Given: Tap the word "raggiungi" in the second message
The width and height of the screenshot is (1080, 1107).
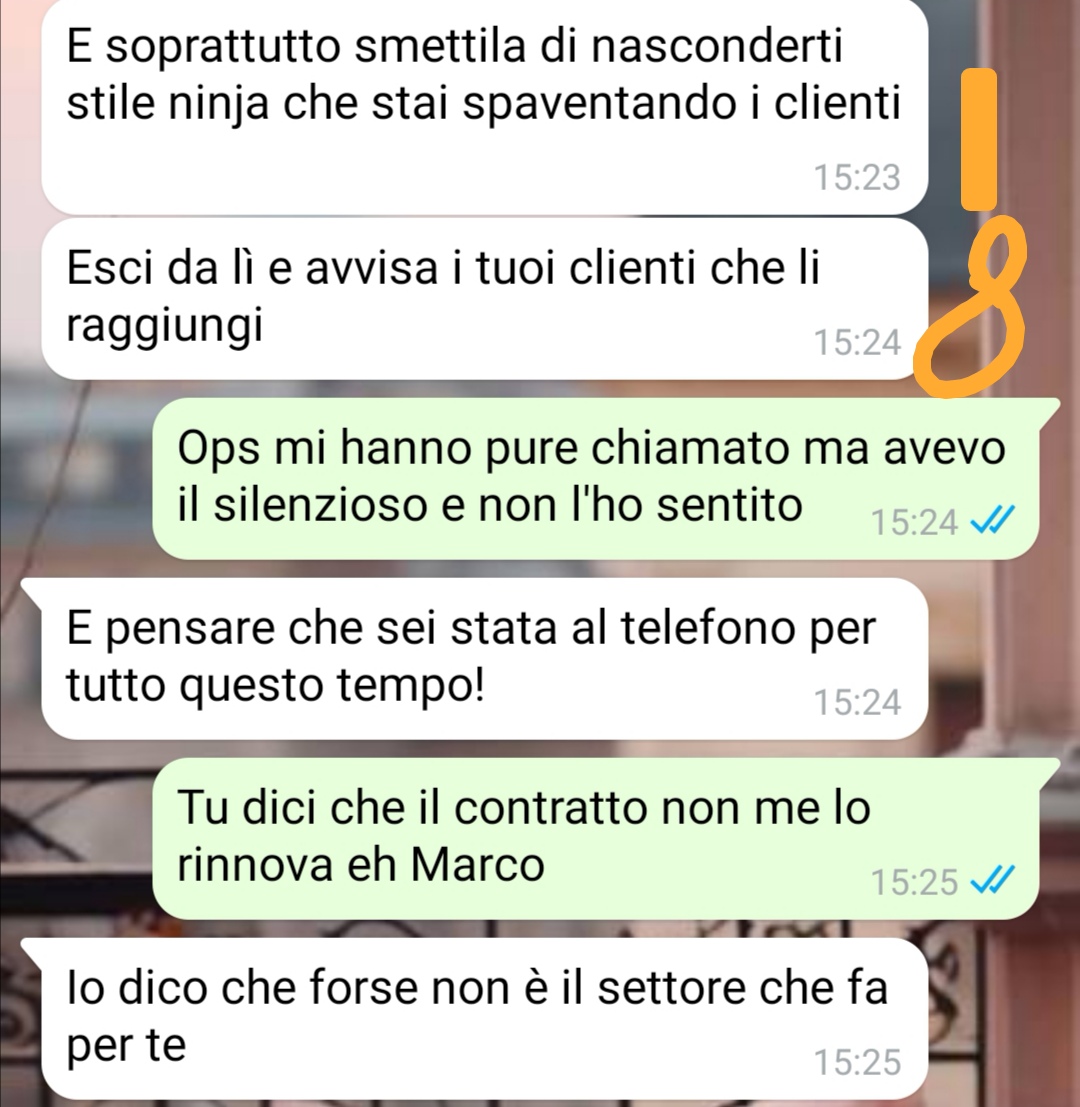Looking at the screenshot, I should point(164,327).
